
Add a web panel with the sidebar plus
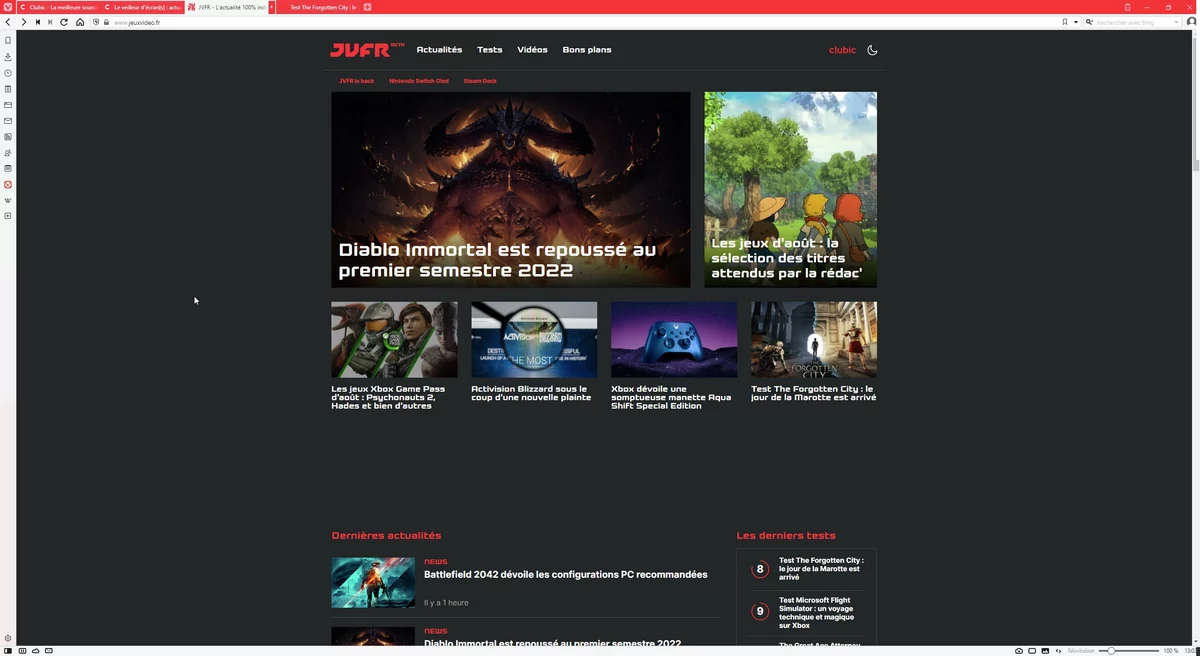[x=8, y=216]
